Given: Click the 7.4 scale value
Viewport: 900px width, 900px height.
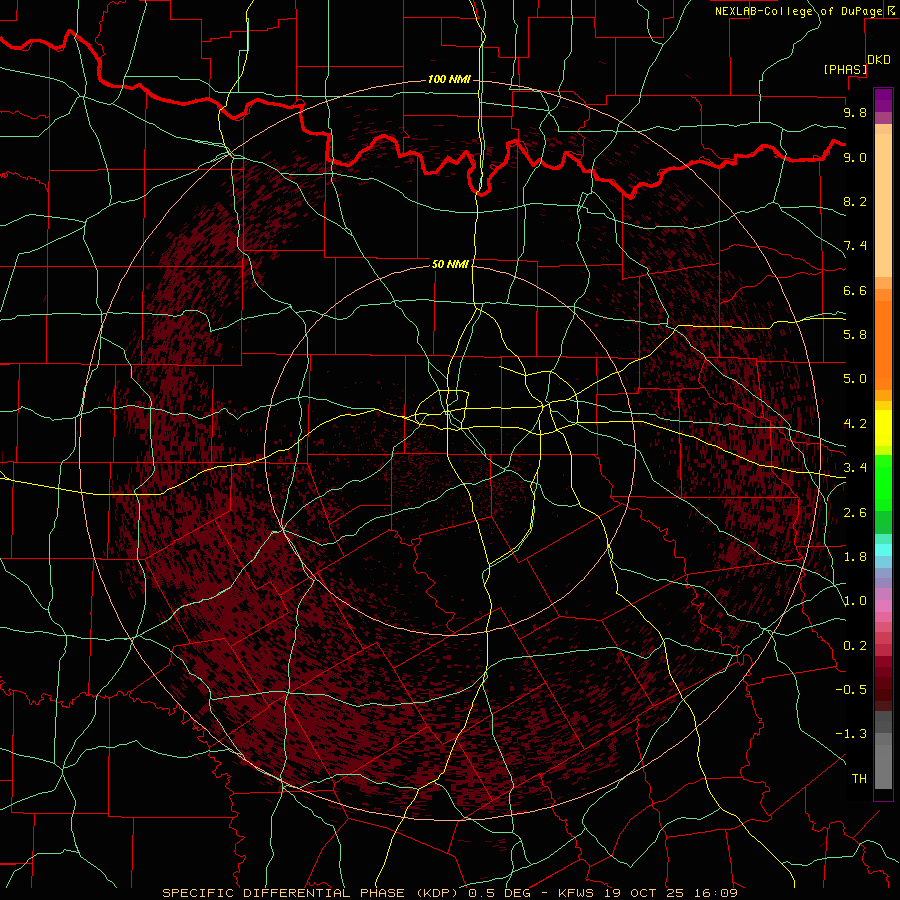Looking at the screenshot, I should tap(855, 246).
